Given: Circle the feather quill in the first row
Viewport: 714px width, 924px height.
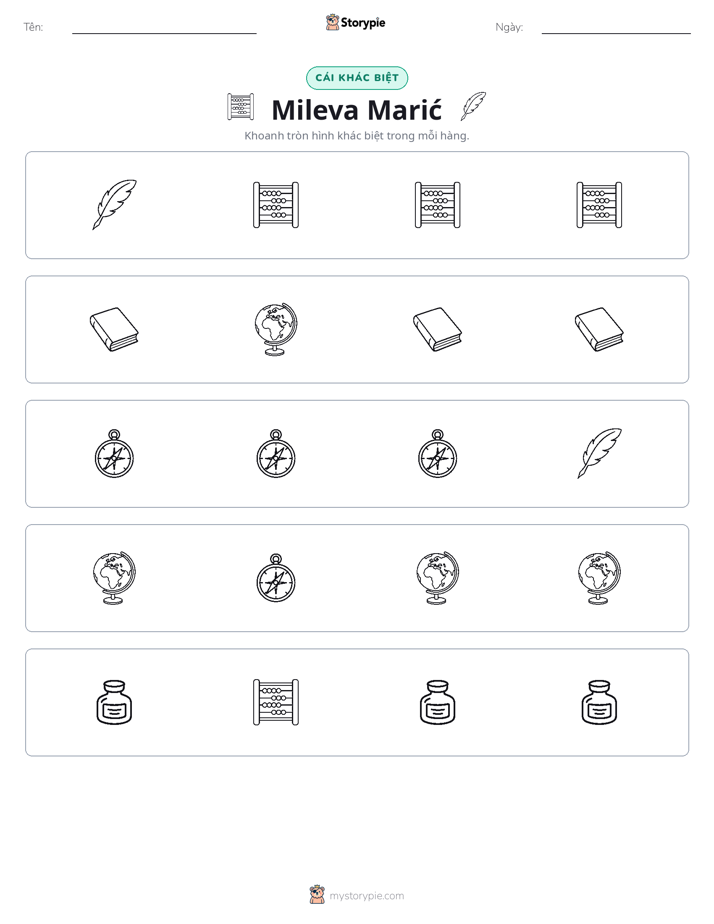Looking at the screenshot, I should pyautogui.click(x=114, y=204).
